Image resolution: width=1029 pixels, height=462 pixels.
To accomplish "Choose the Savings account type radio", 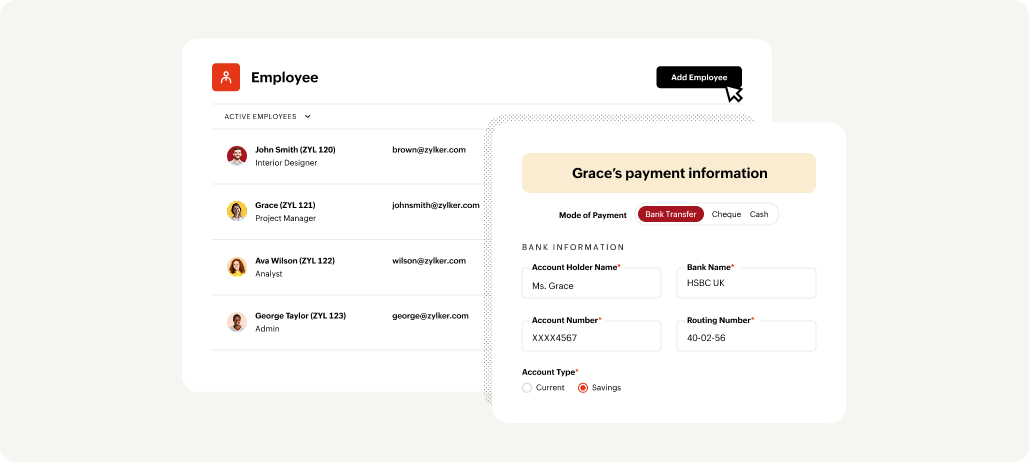I will 583,388.
